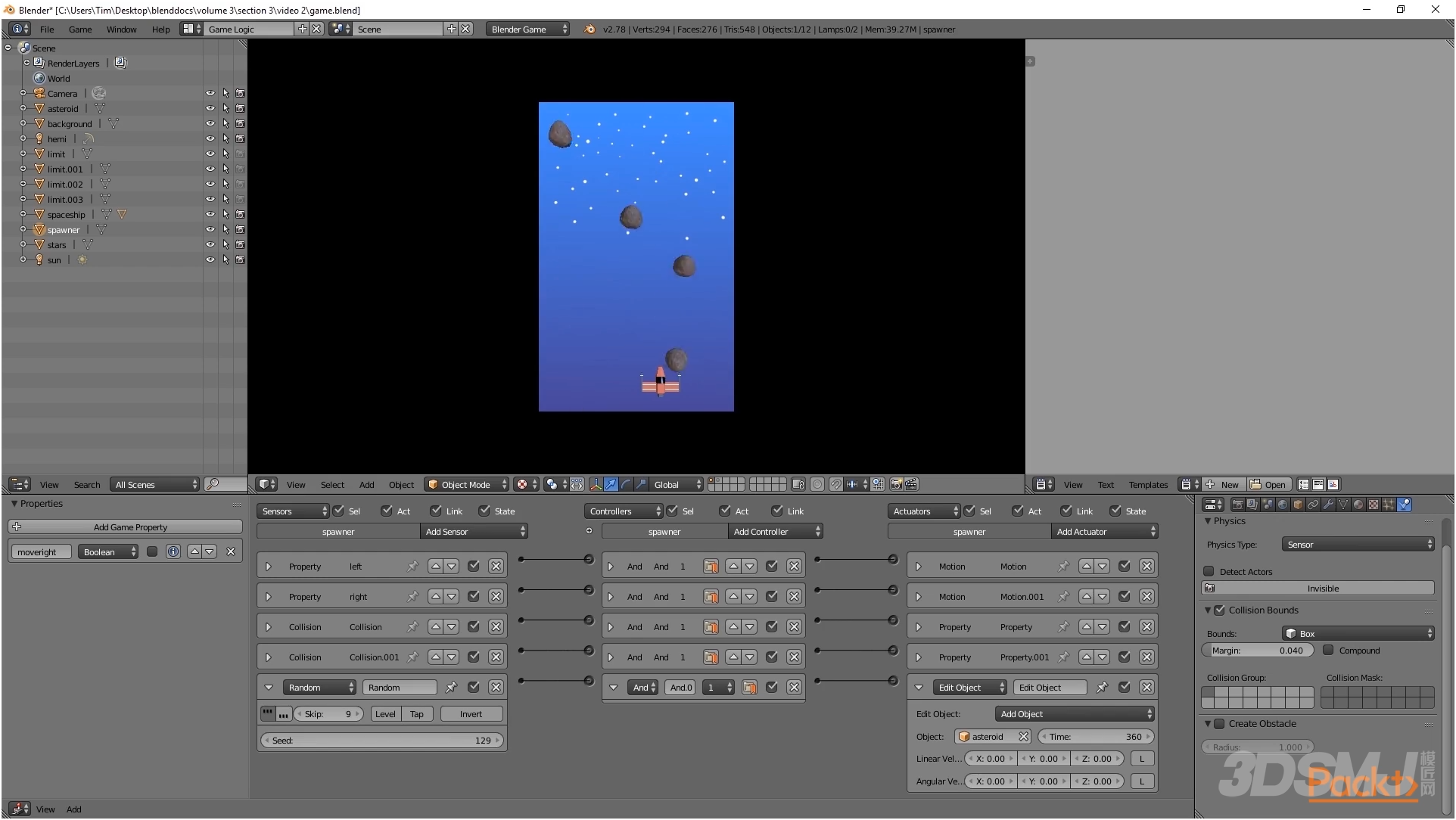Toggle syntax highlighting ab icon
The image size is (1456, 820).
(1333, 485)
